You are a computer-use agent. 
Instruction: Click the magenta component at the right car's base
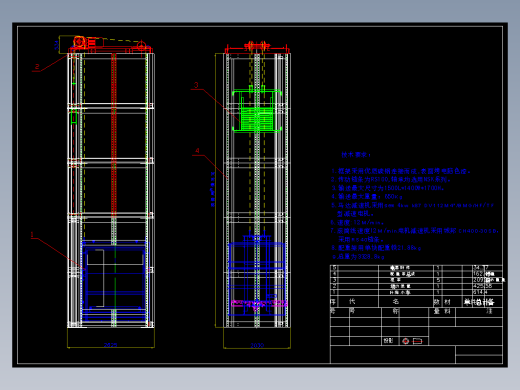point(259,303)
